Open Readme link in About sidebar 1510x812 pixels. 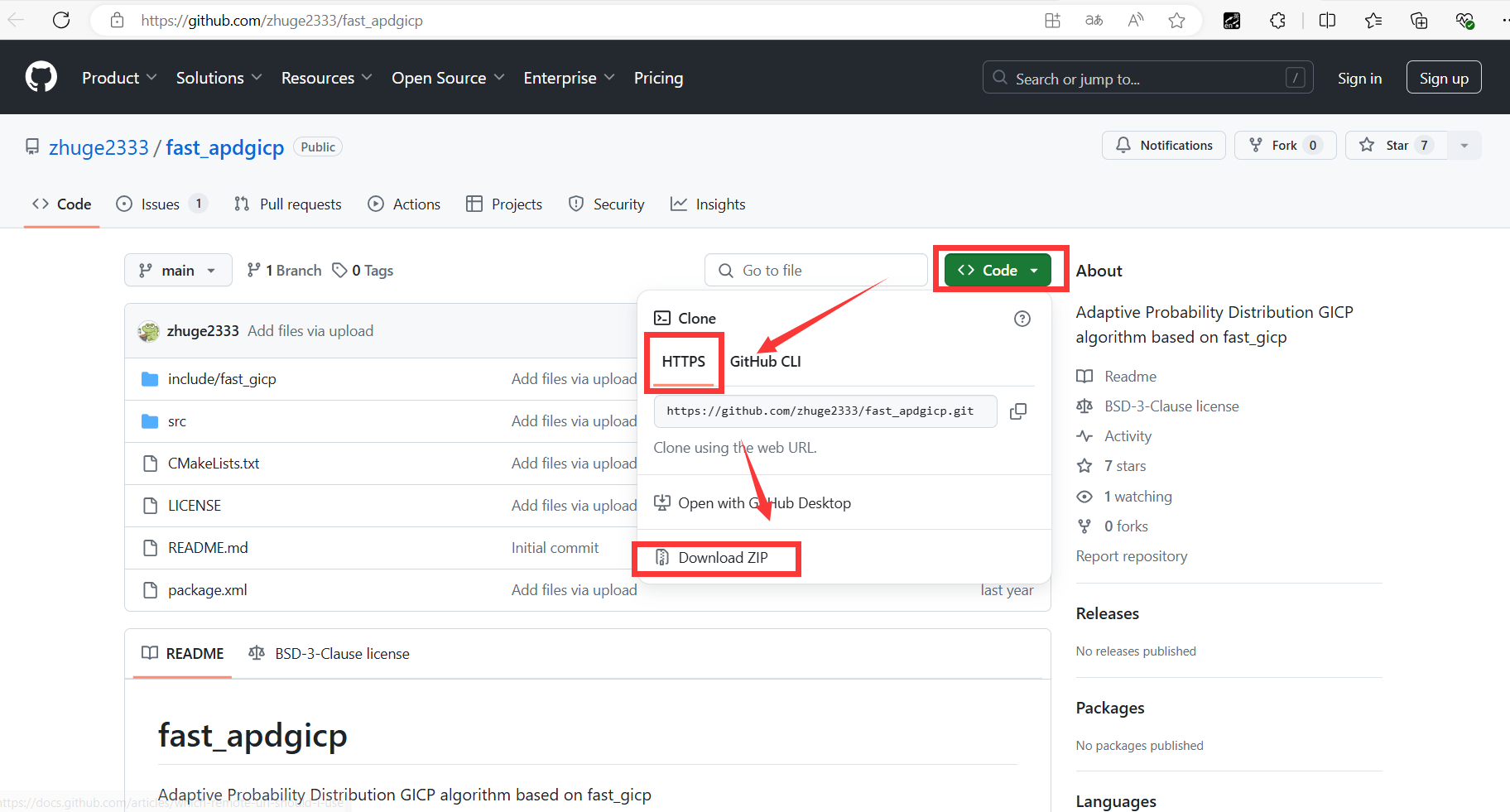1117,377
